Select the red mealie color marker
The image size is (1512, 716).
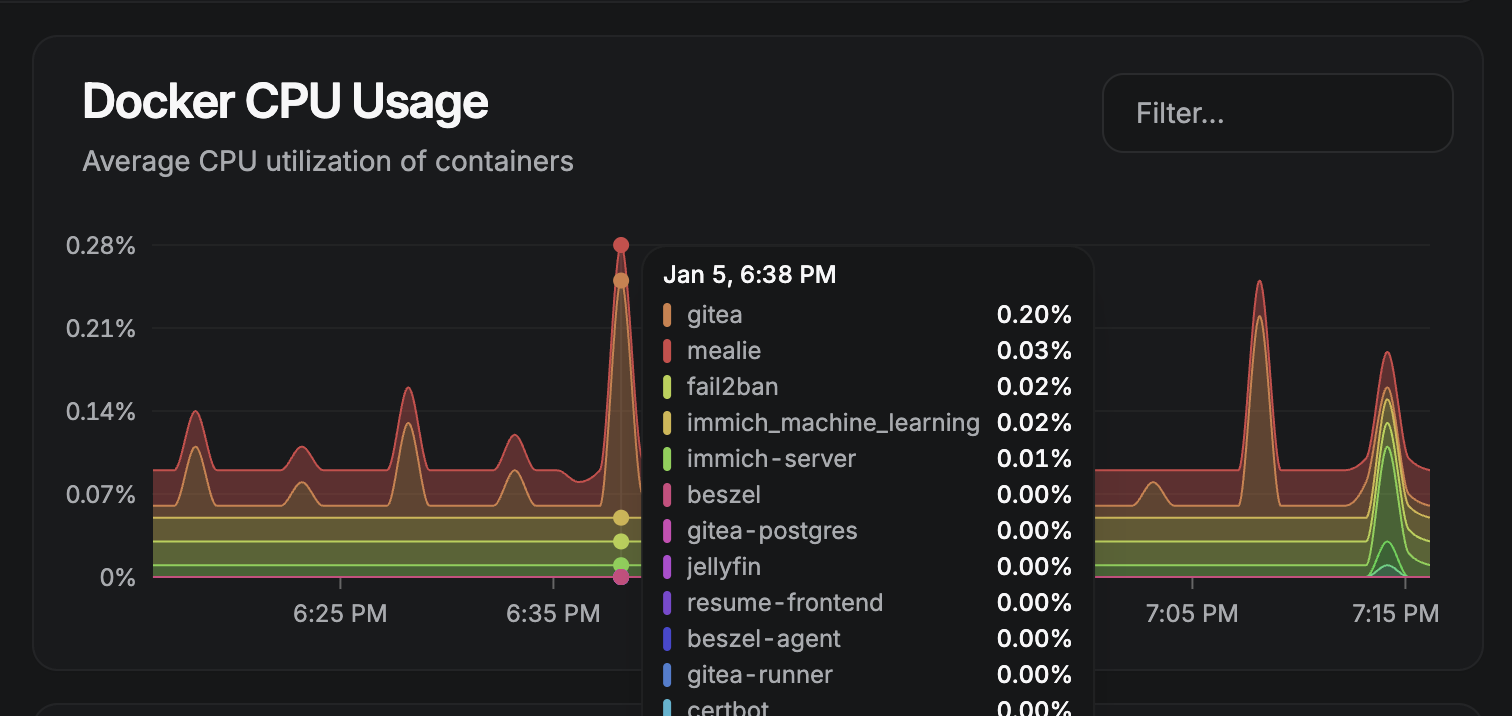point(667,351)
